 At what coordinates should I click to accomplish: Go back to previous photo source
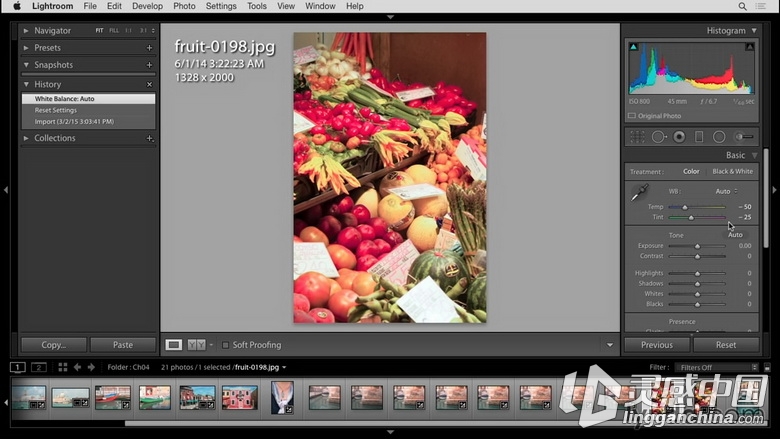(x=77, y=367)
